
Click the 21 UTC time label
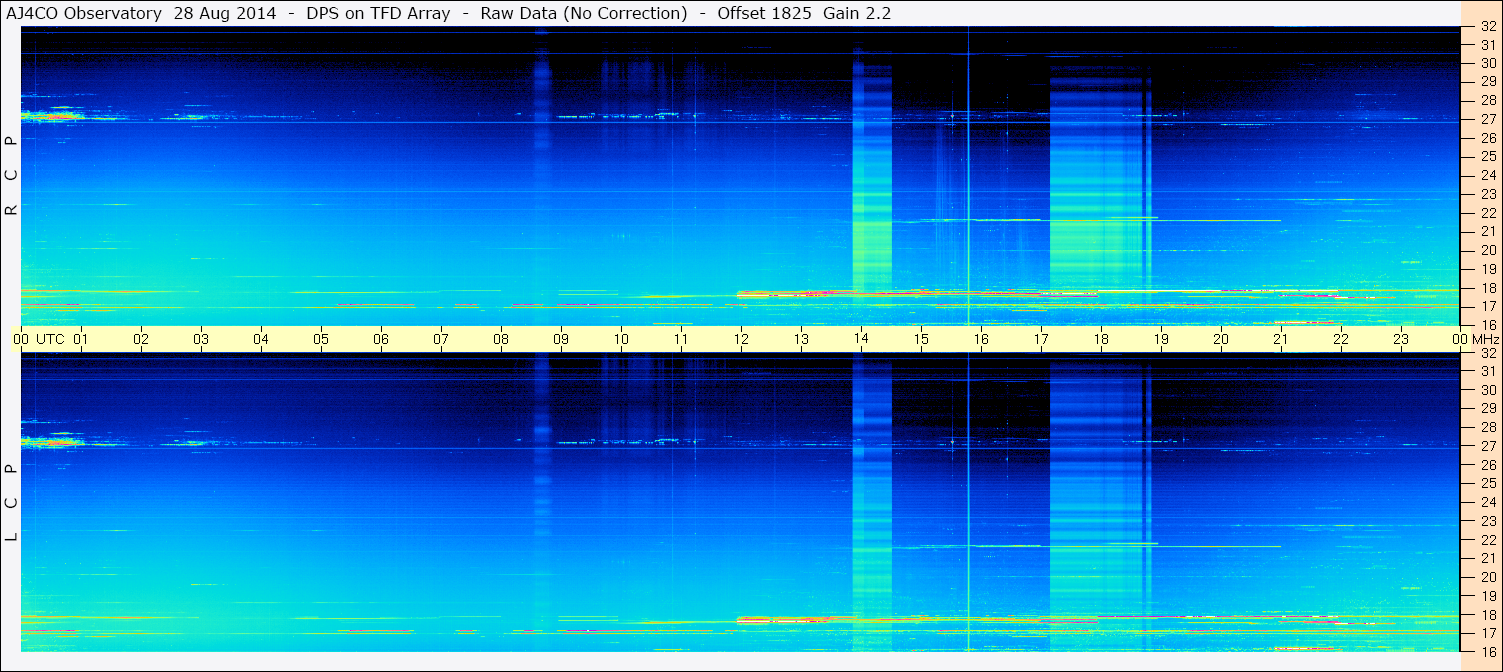click(1281, 339)
